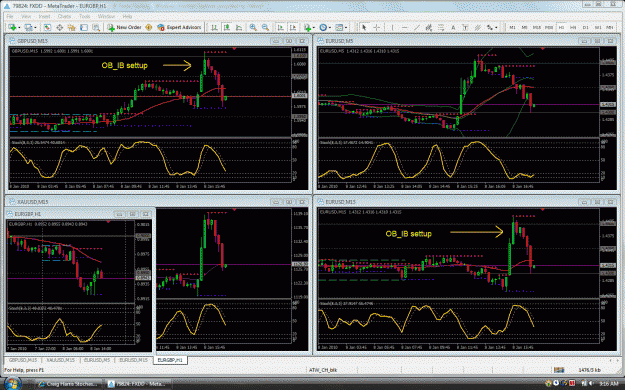Switch timeframe to MN monthly
625x390 pixels.
pyautogui.click(x=610, y=28)
